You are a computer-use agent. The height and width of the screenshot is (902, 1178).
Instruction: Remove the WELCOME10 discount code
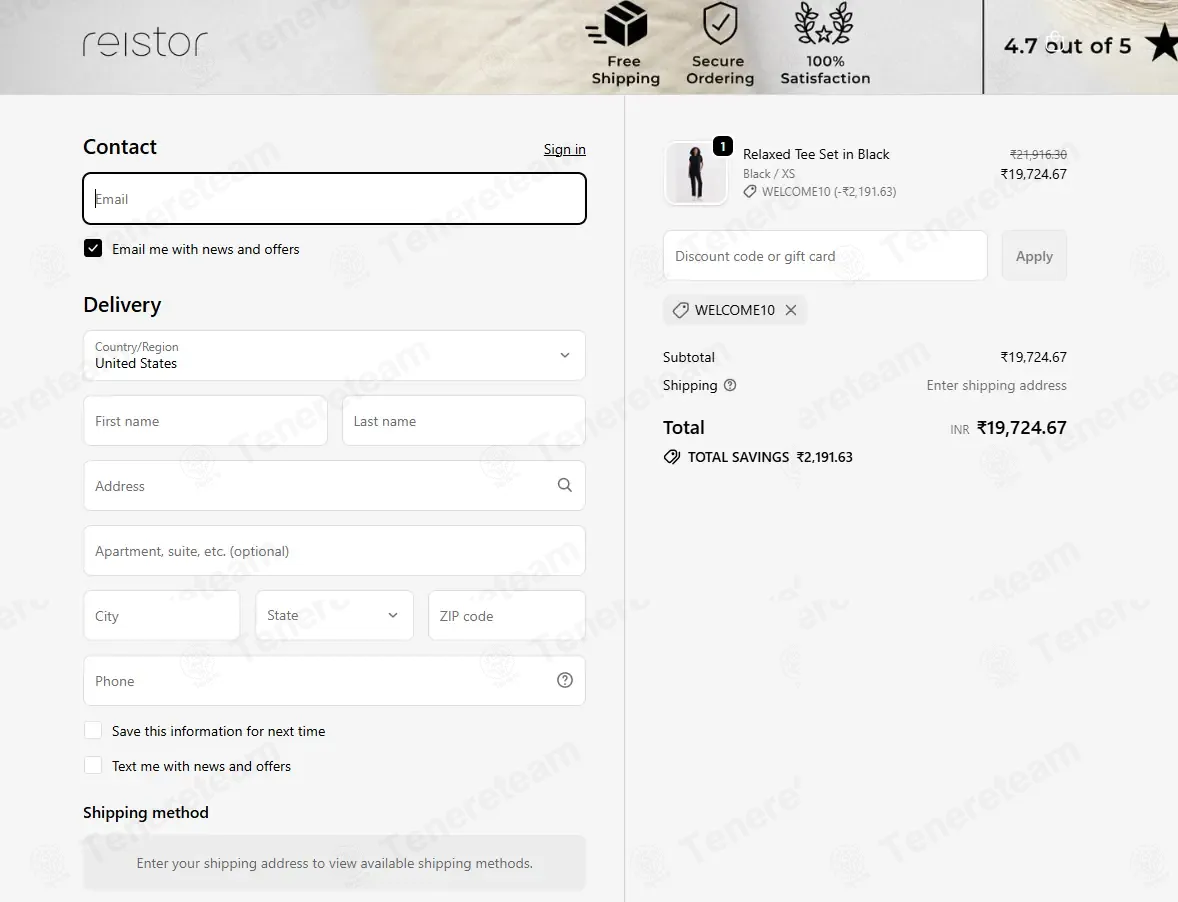[x=791, y=310]
